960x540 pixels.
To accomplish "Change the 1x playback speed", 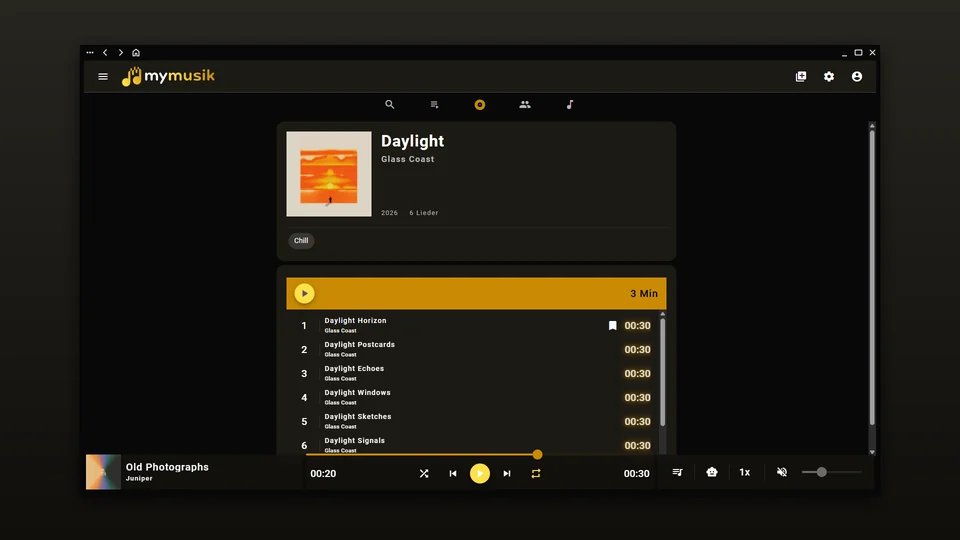I will (x=744, y=473).
